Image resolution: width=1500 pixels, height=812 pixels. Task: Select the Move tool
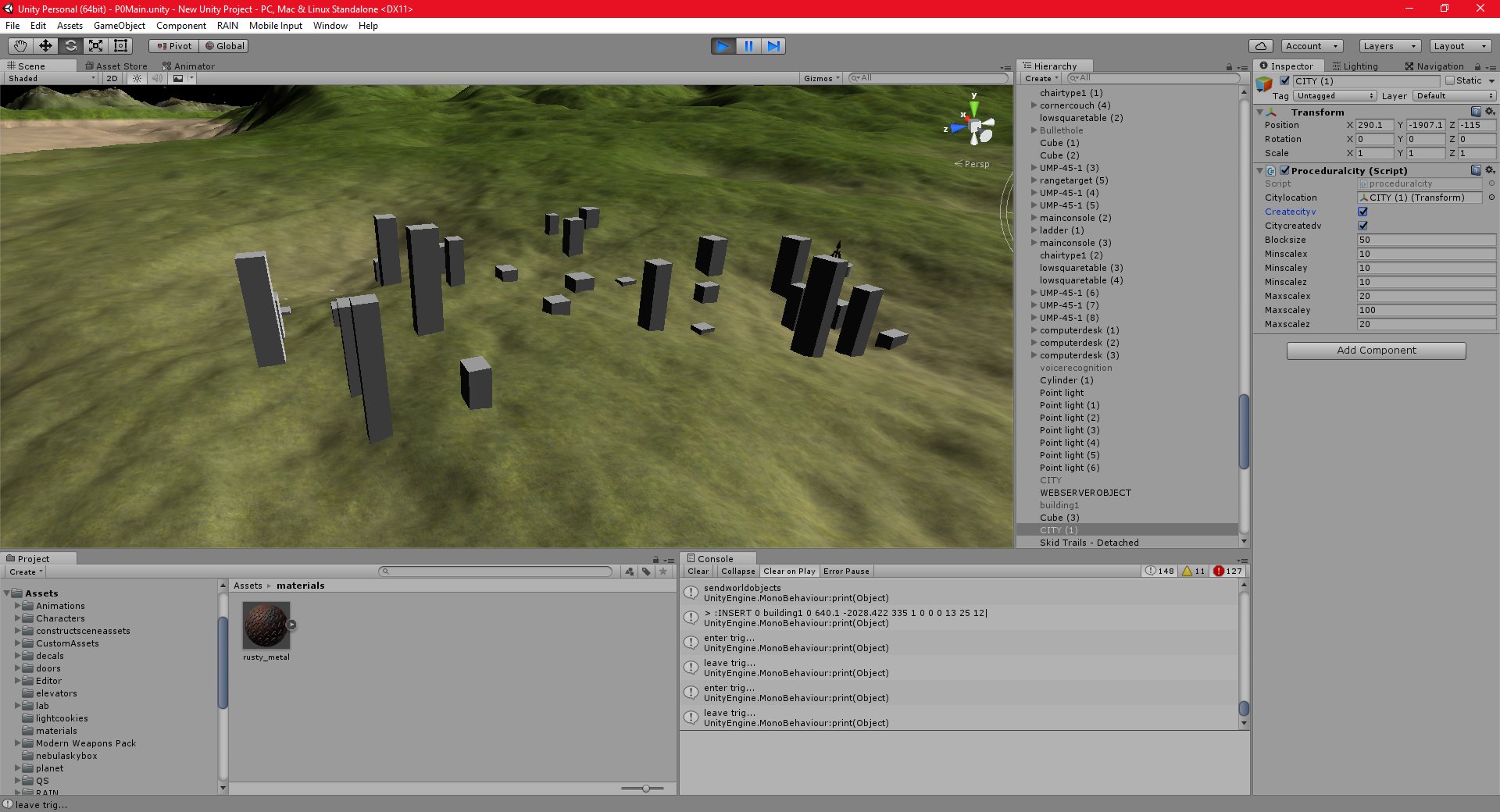(x=45, y=46)
